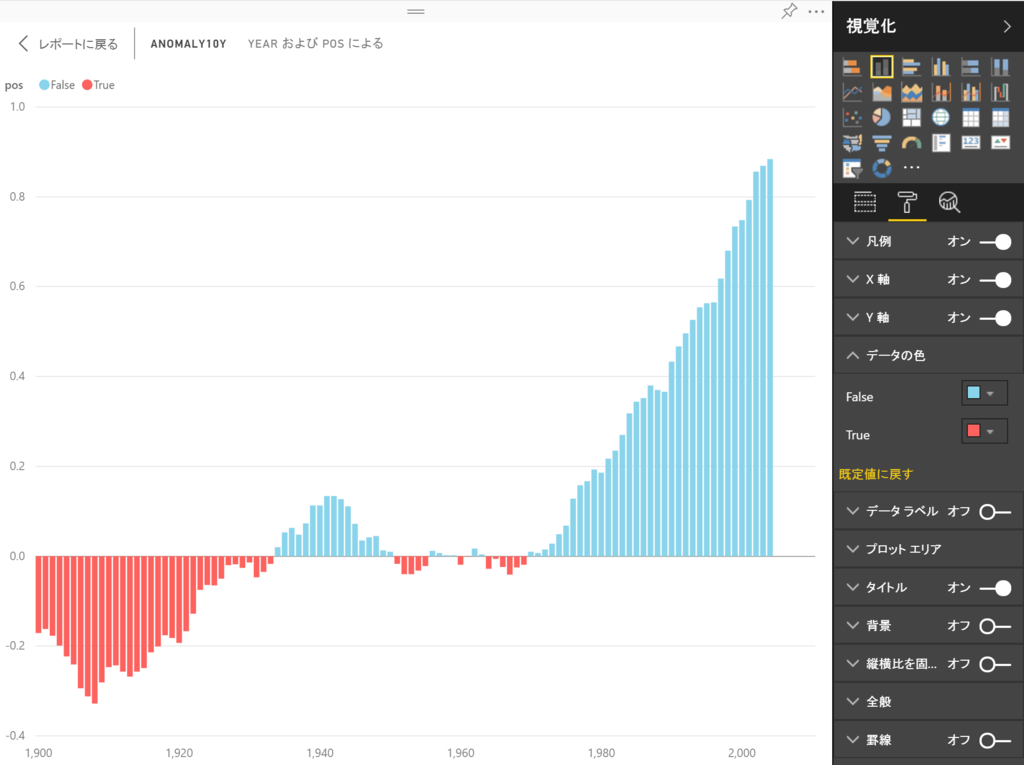Expand the データ ラベル section chevron
Image resolution: width=1024 pixels, height=765 pixels.
pos(852,511)
